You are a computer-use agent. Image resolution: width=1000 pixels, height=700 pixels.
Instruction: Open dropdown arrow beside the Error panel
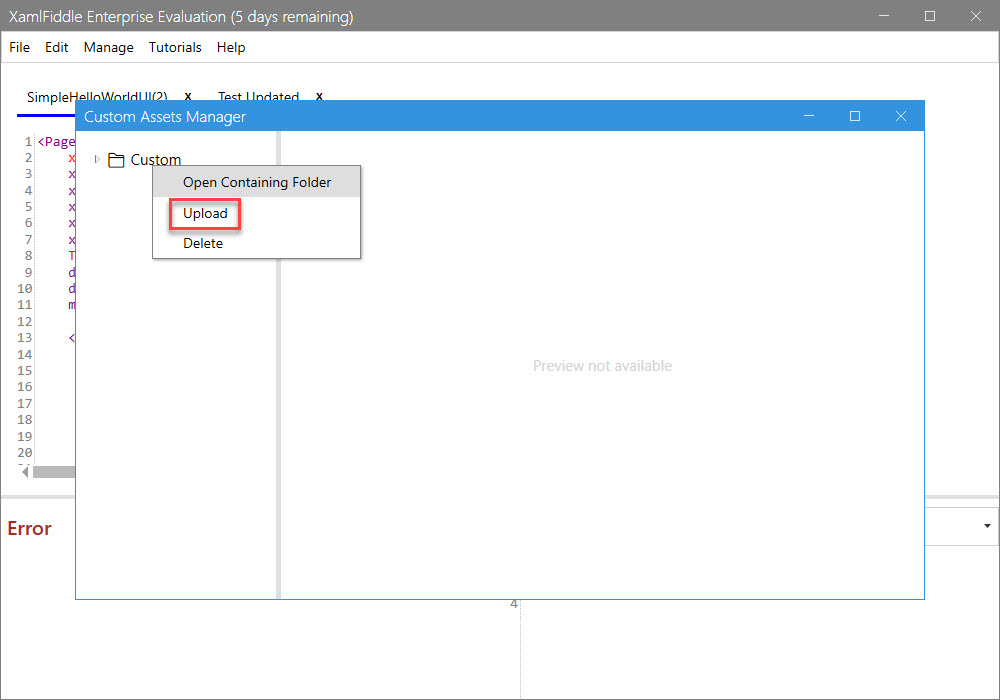click(987, 526)
